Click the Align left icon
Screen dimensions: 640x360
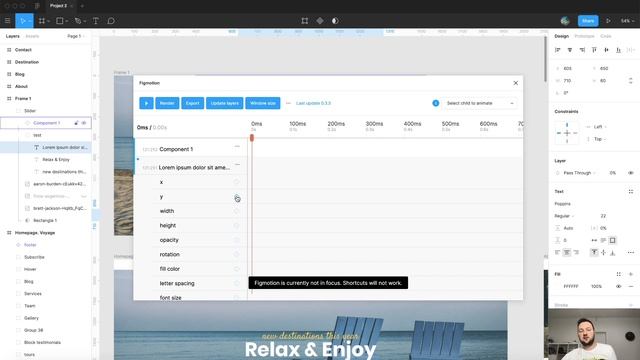pyautogui.click(x=558, y=50)
